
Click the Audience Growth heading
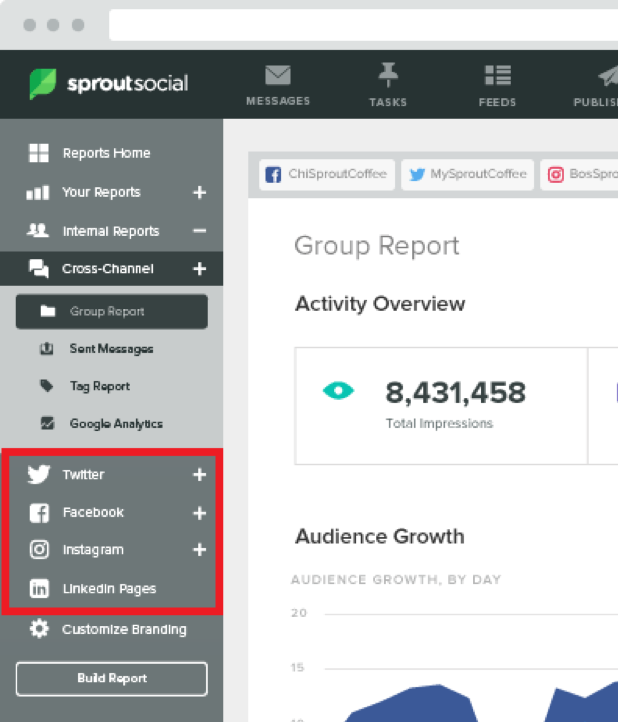point(380,536)
